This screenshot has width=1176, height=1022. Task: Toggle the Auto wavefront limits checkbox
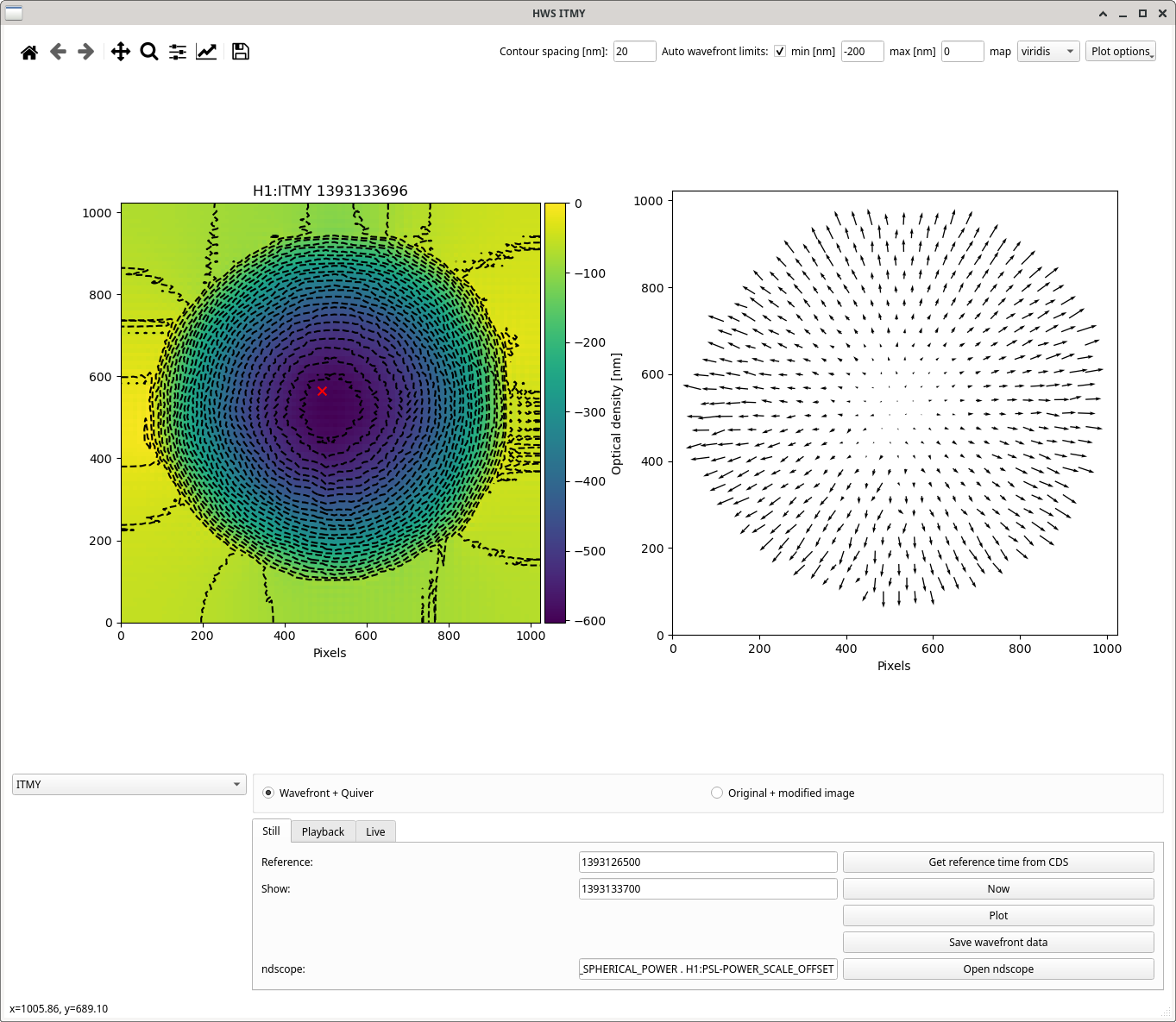[x=780, y=52]
